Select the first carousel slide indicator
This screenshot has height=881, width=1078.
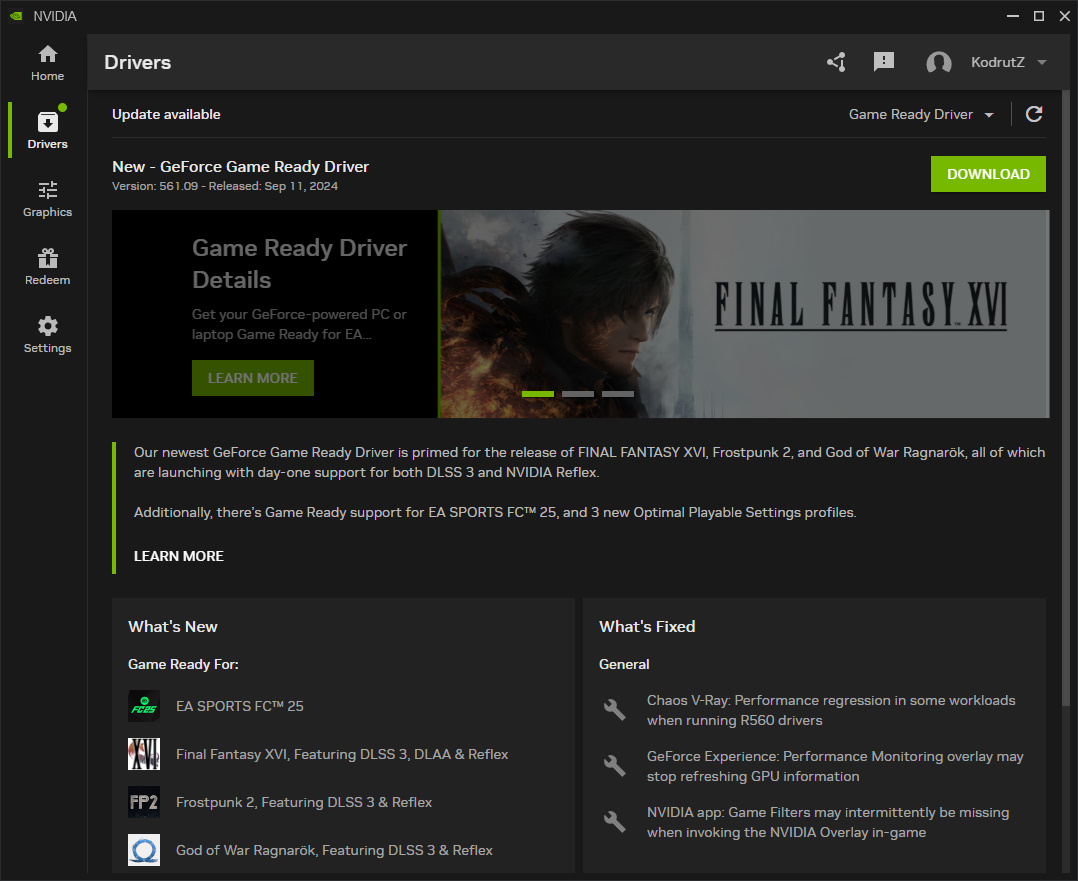pos(538,394)
